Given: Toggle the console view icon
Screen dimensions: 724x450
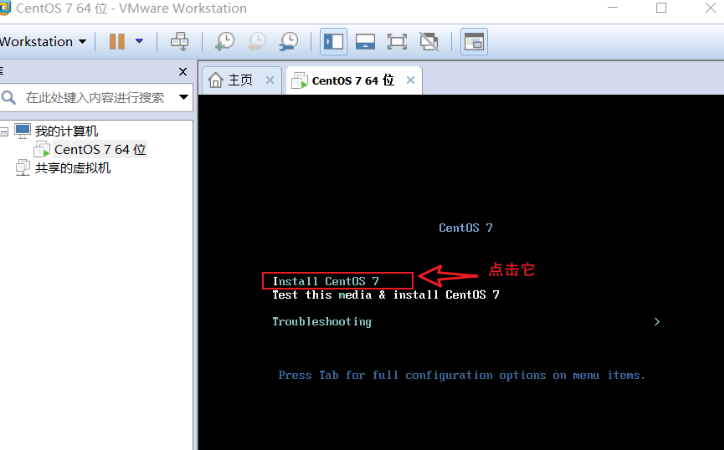Looking at the screenshot, I should pos(474,42).
